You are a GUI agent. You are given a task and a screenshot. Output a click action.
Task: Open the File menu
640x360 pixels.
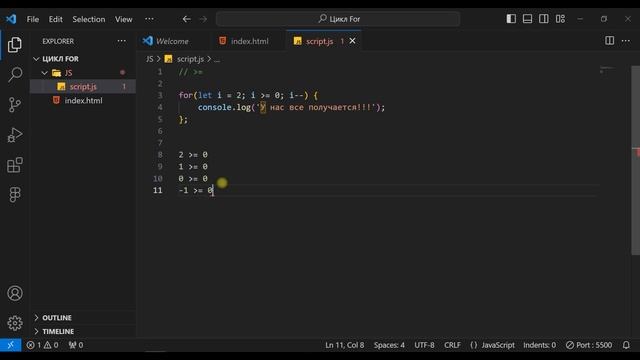[33, 19]
